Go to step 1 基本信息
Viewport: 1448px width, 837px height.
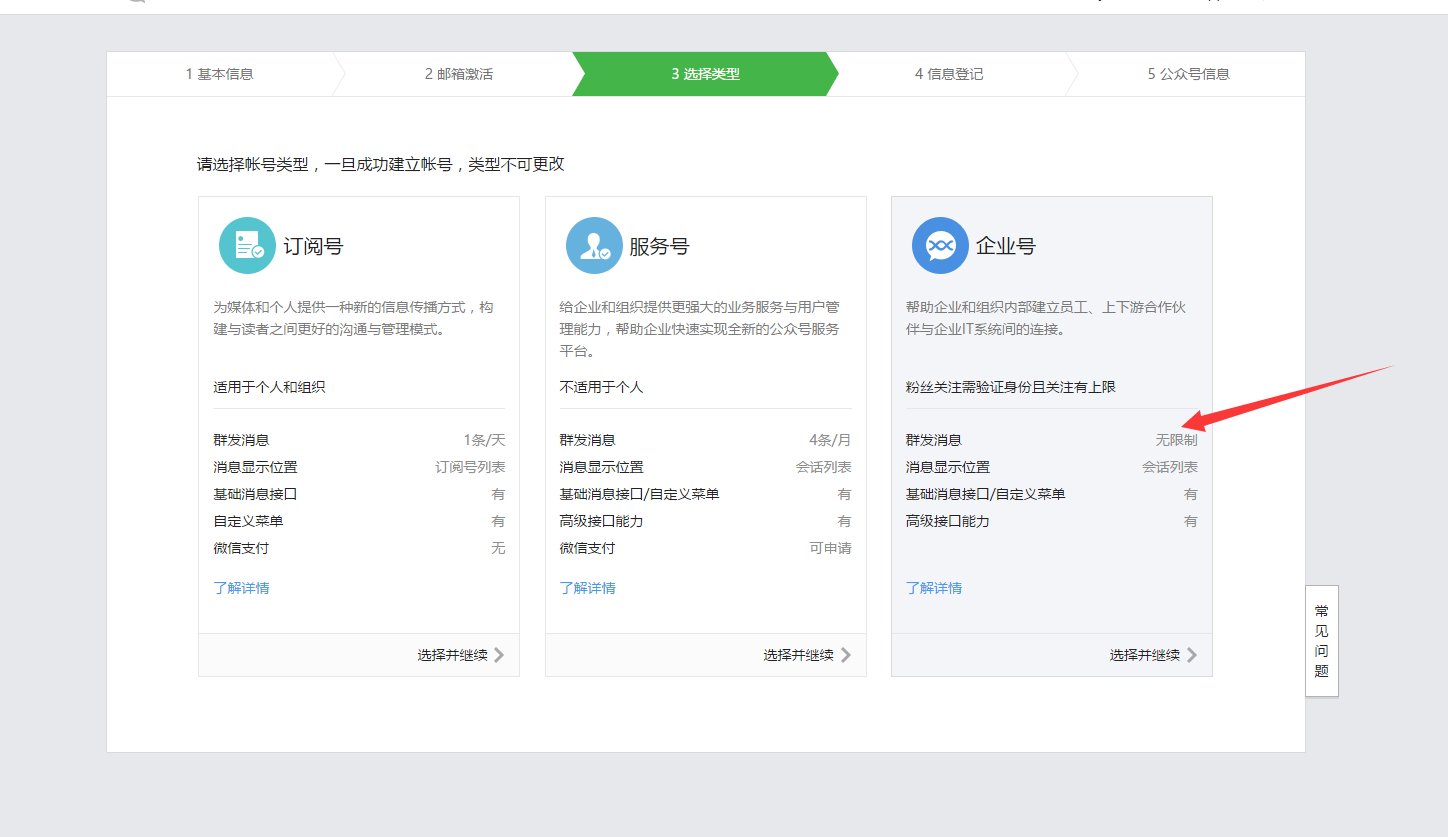click(220, 74)
